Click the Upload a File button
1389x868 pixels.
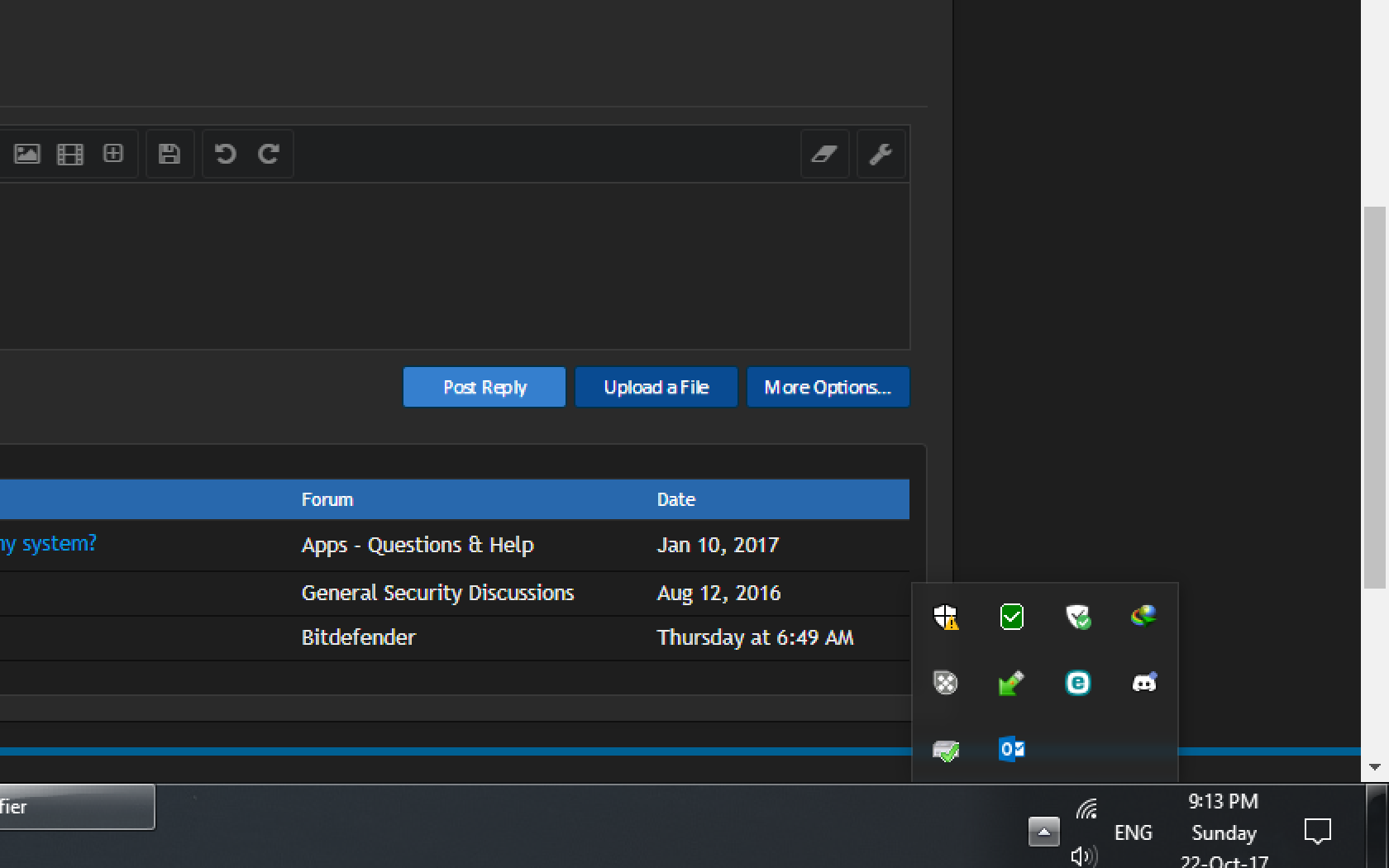656,387
